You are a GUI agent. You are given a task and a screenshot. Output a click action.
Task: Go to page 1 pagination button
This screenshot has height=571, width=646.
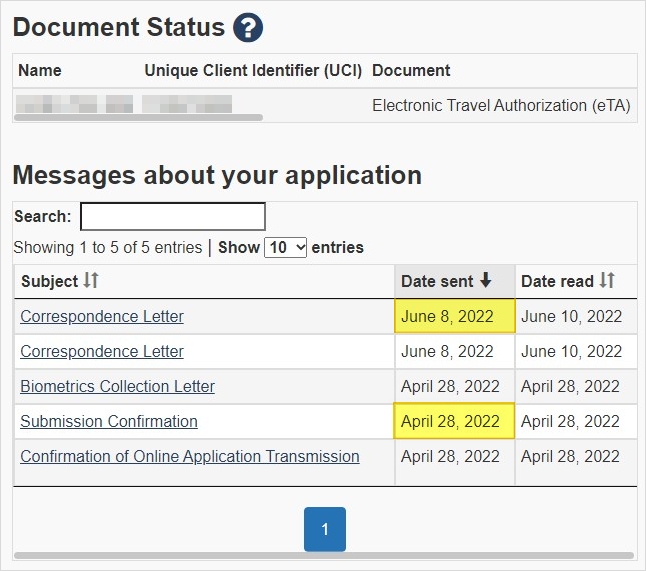325,529
